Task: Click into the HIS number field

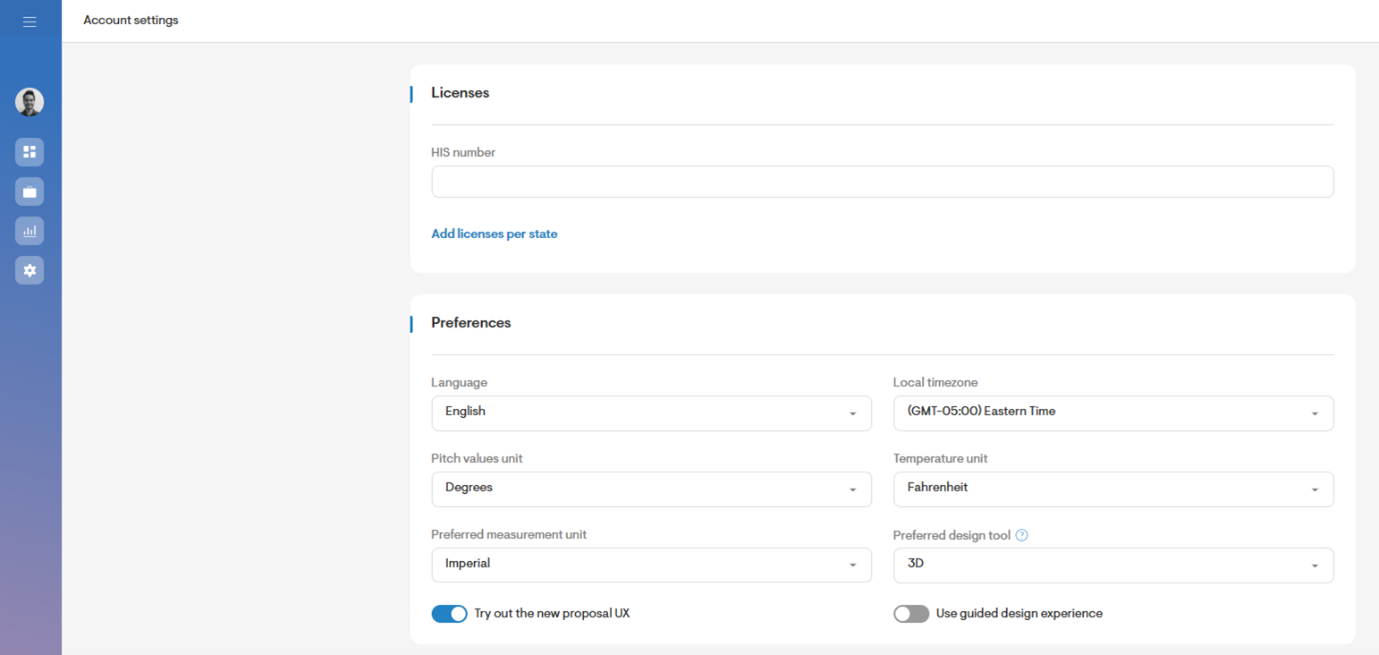Action: pyautogui.click(x=881, y=182)
